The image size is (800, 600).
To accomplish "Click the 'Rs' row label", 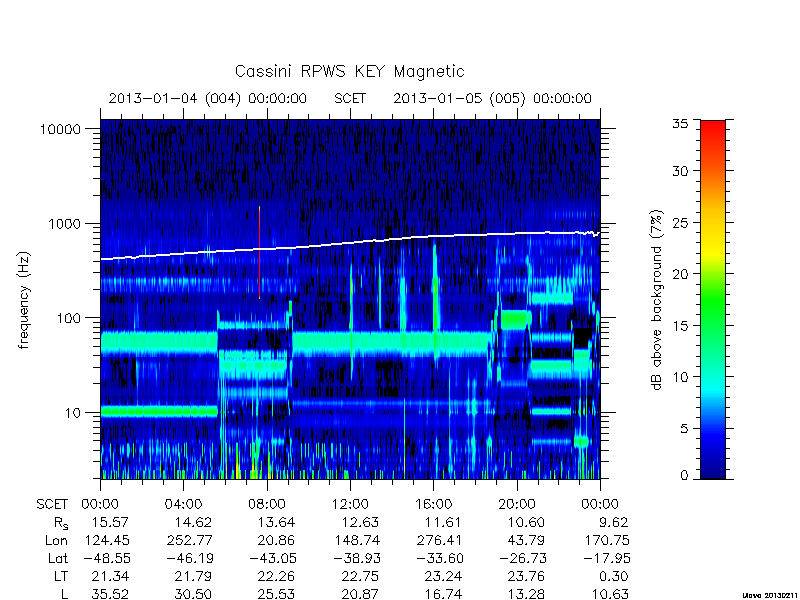I will [61, 523].
